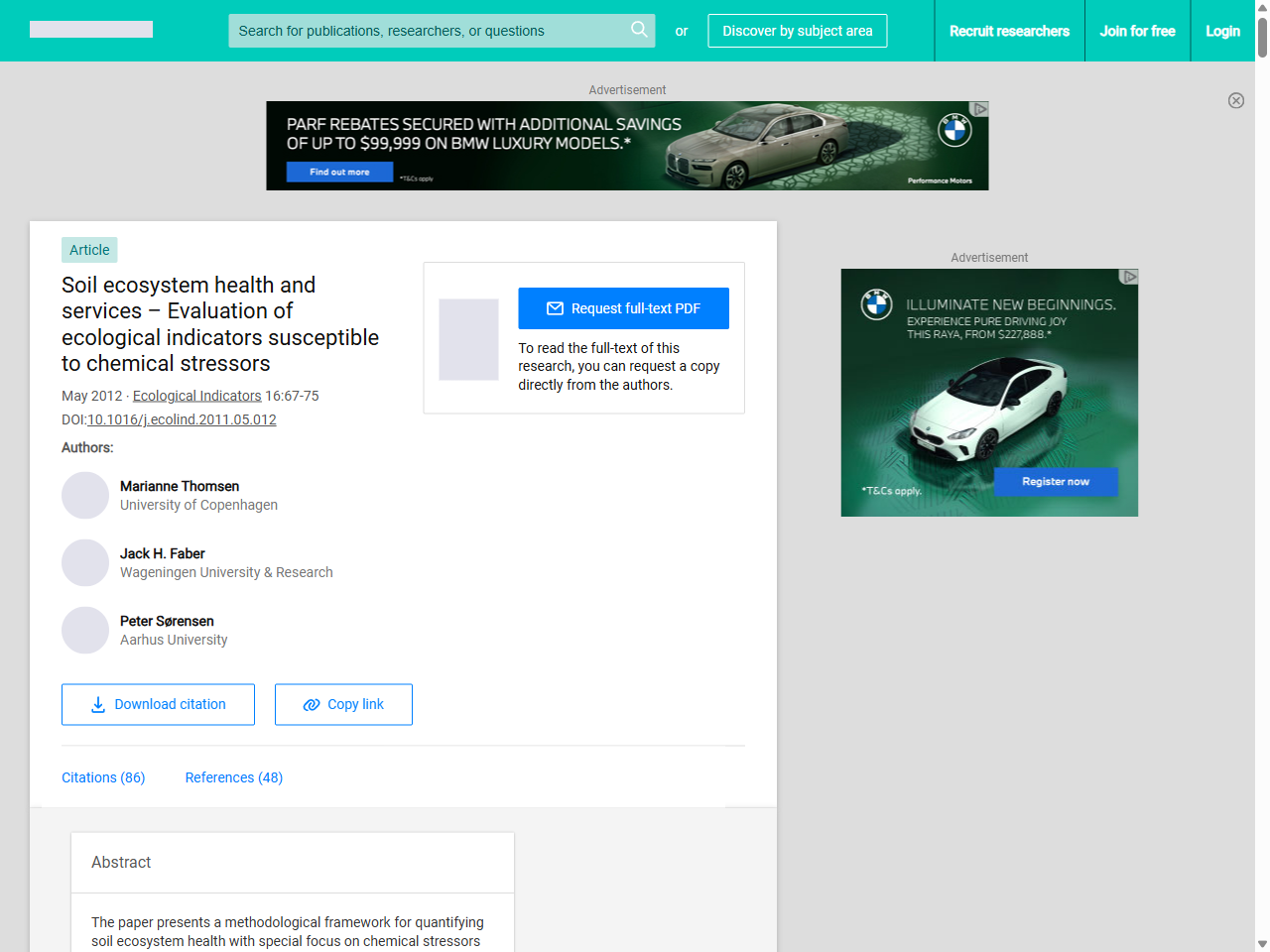Open the Login page
Viewport: 1270px width, 952px height.
(x=1222, y=31)
